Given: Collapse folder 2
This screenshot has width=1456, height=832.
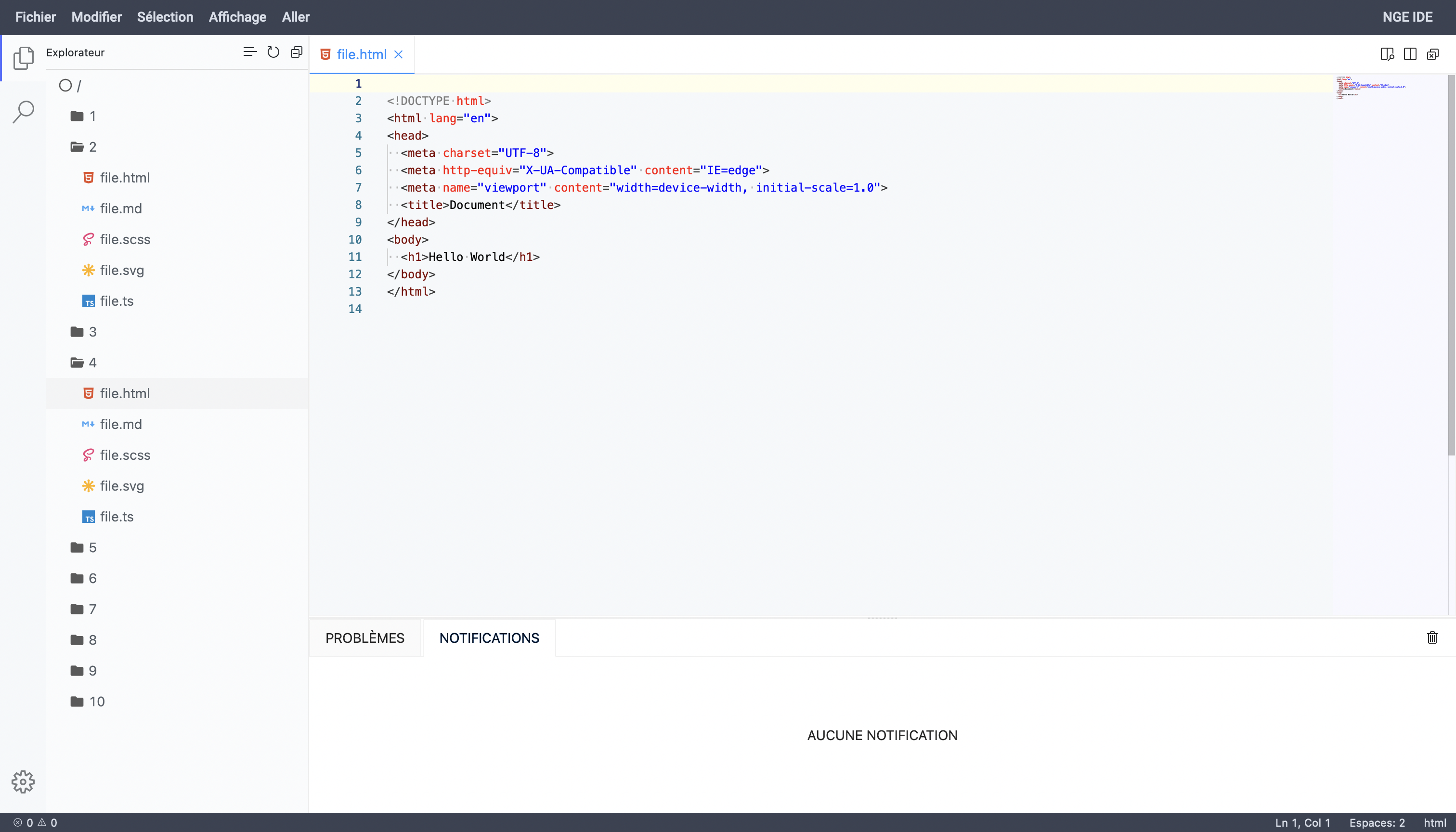Looking at the screenshot, I should click(x=177, y=147).
